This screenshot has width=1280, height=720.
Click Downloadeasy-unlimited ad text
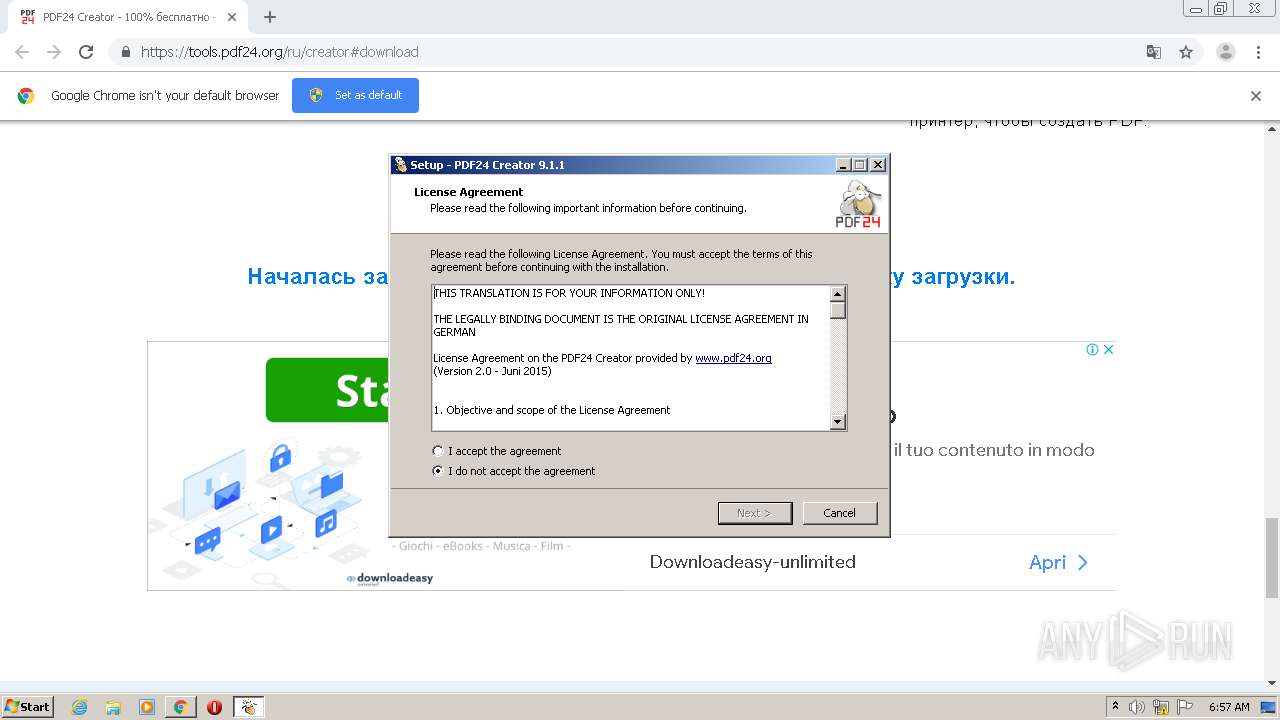click(x=753, y=562)
